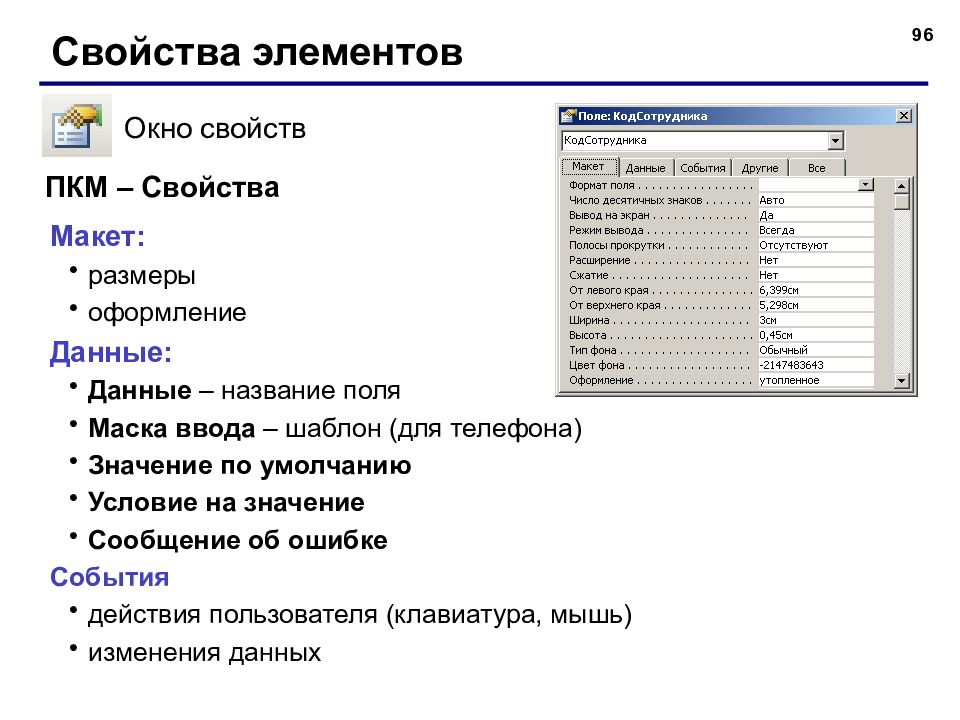The height and width of the screenshot is (720, 960).
Task: Click the От левого края property label
Action: (609, 290)
